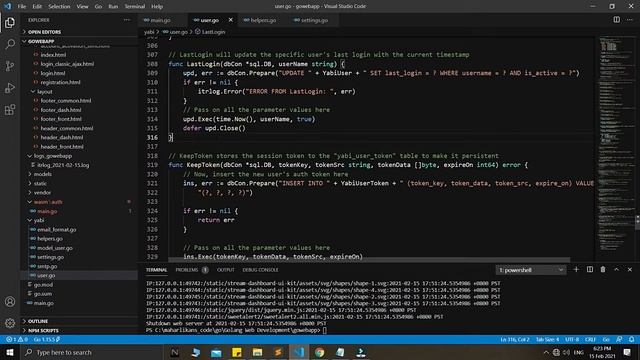Open the Terminal menu

tap(135, 6)
